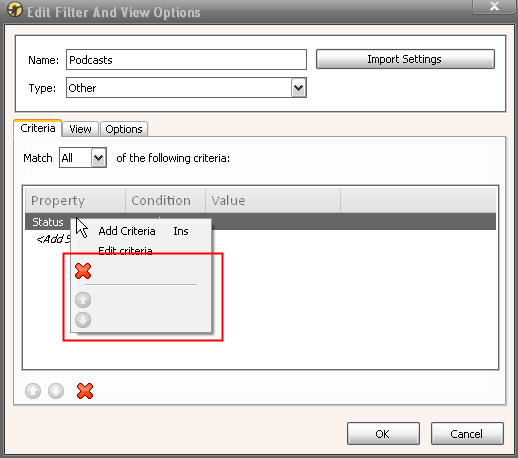
Task: Click the Property column header
Action: (x=75, y=200)
